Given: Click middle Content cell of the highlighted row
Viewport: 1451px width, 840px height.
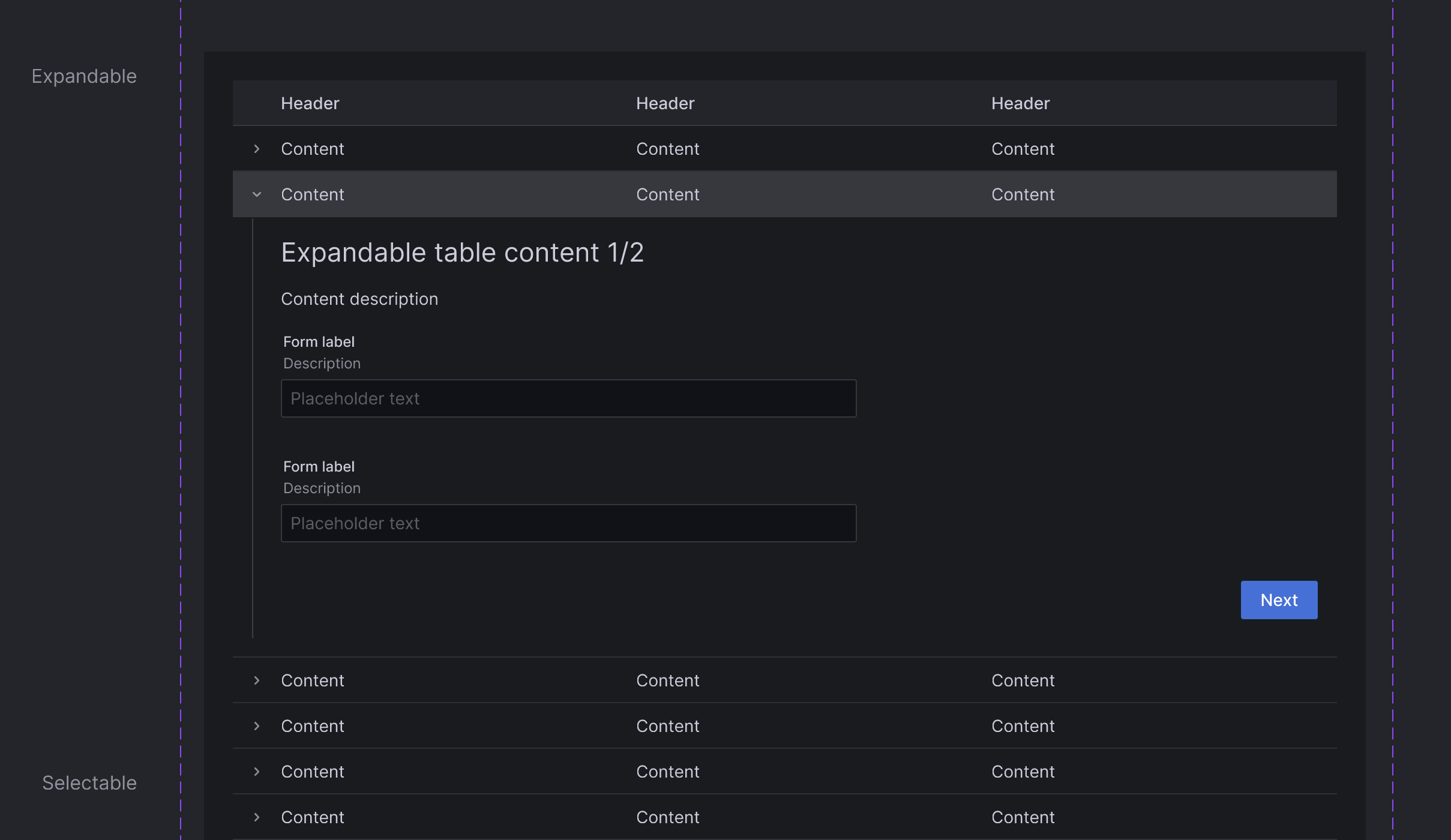Looking at the screenshot, I should coord(667,194).
